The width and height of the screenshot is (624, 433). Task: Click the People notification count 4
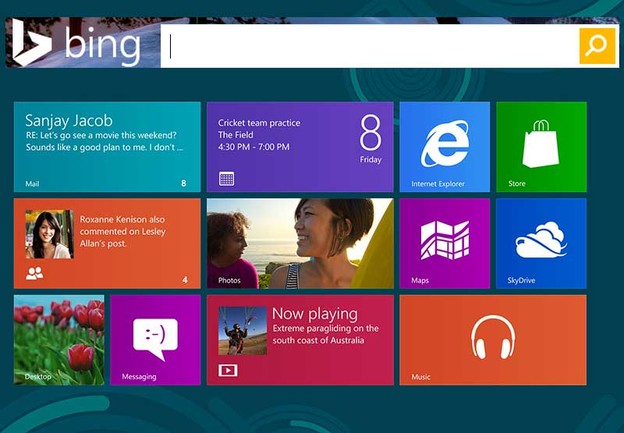185,280
